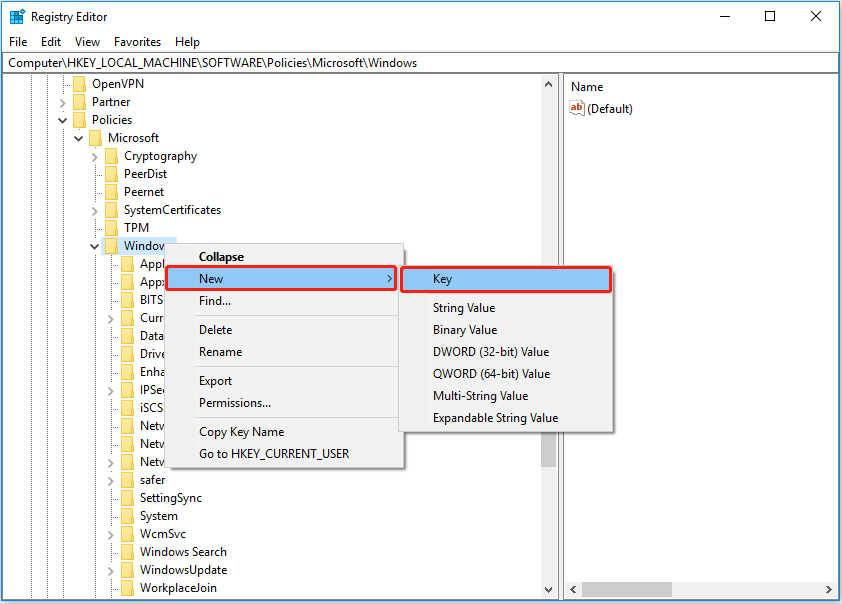Click the Cryptography key folder icon
842x604 pixels.
pos(113,155)
